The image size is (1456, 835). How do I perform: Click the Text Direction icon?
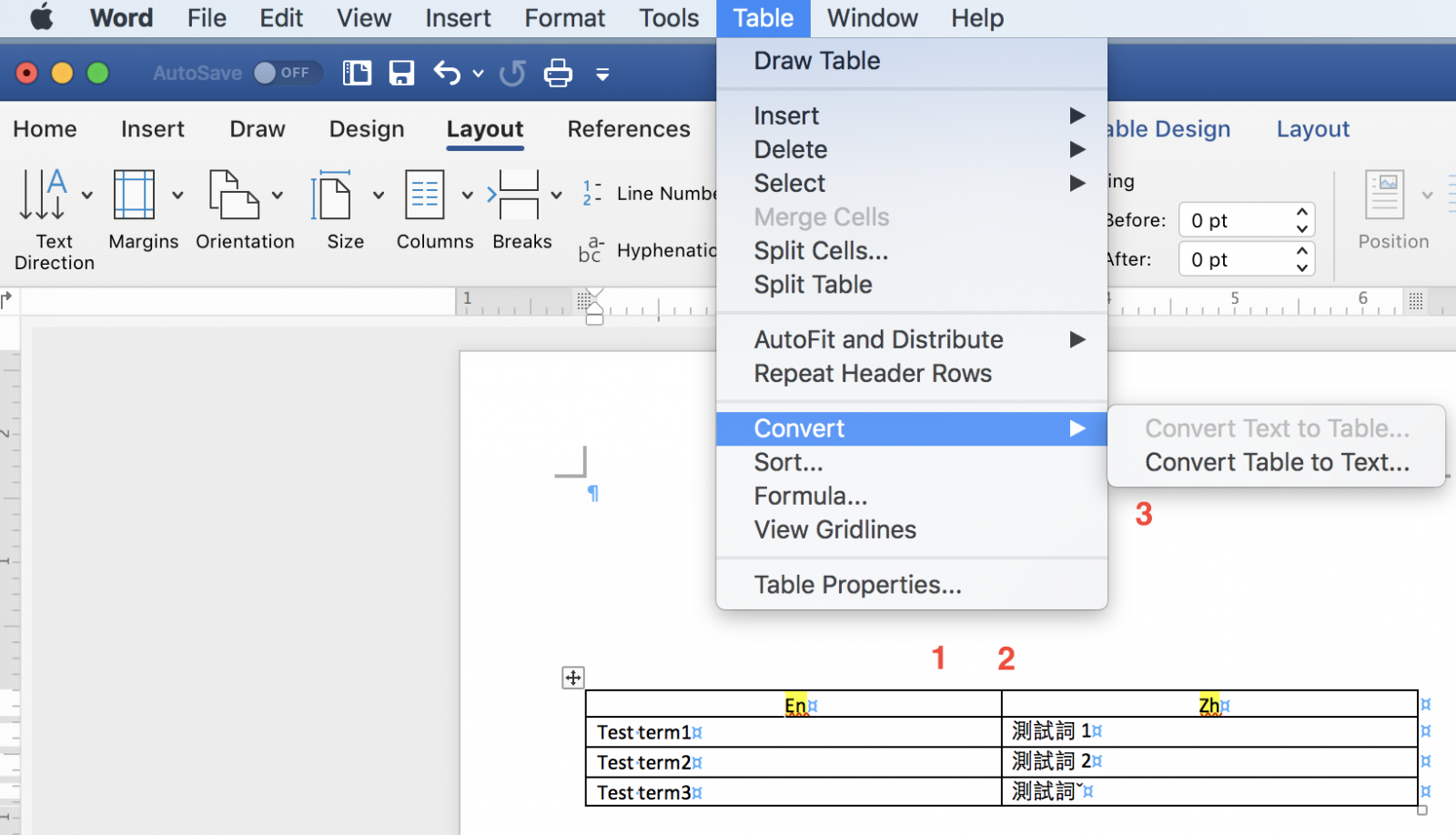pos(43,195)
